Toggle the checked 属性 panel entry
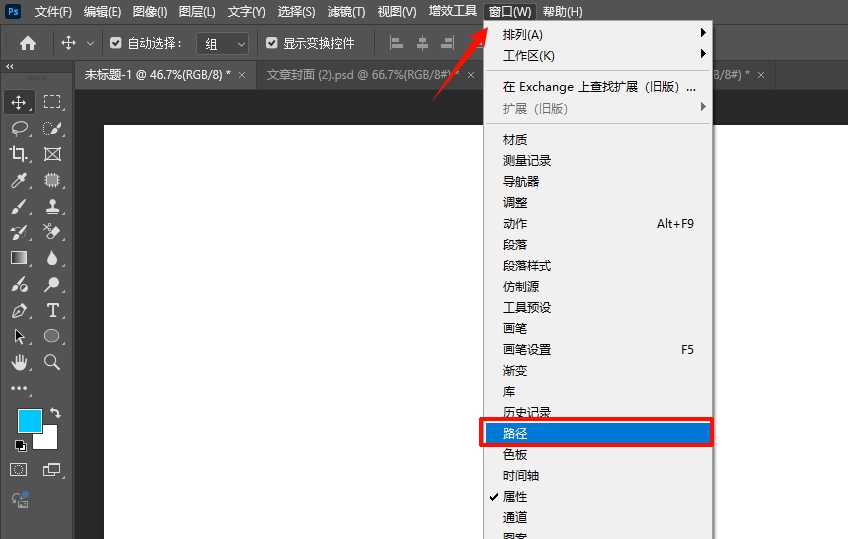 point(598,496)
